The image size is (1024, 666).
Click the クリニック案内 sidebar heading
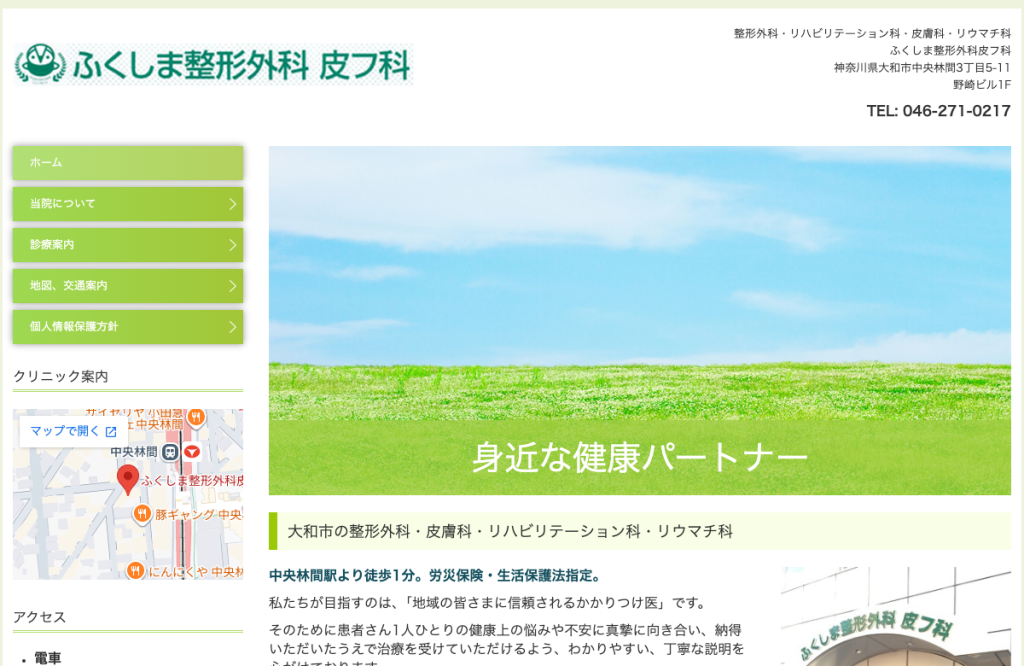(x=61, y=376)
